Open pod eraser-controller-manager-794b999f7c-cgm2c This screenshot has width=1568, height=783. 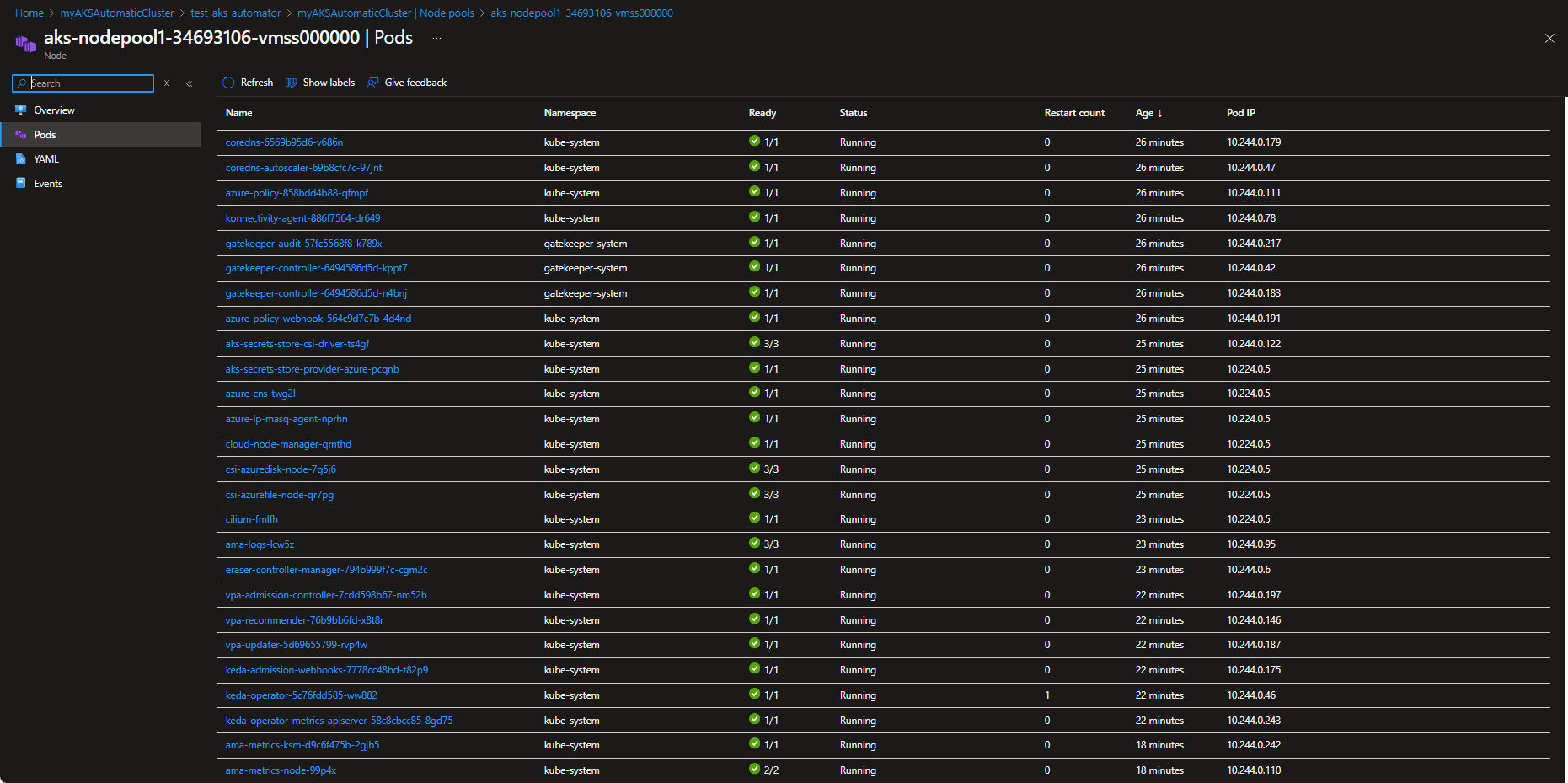tap(326, 570)
